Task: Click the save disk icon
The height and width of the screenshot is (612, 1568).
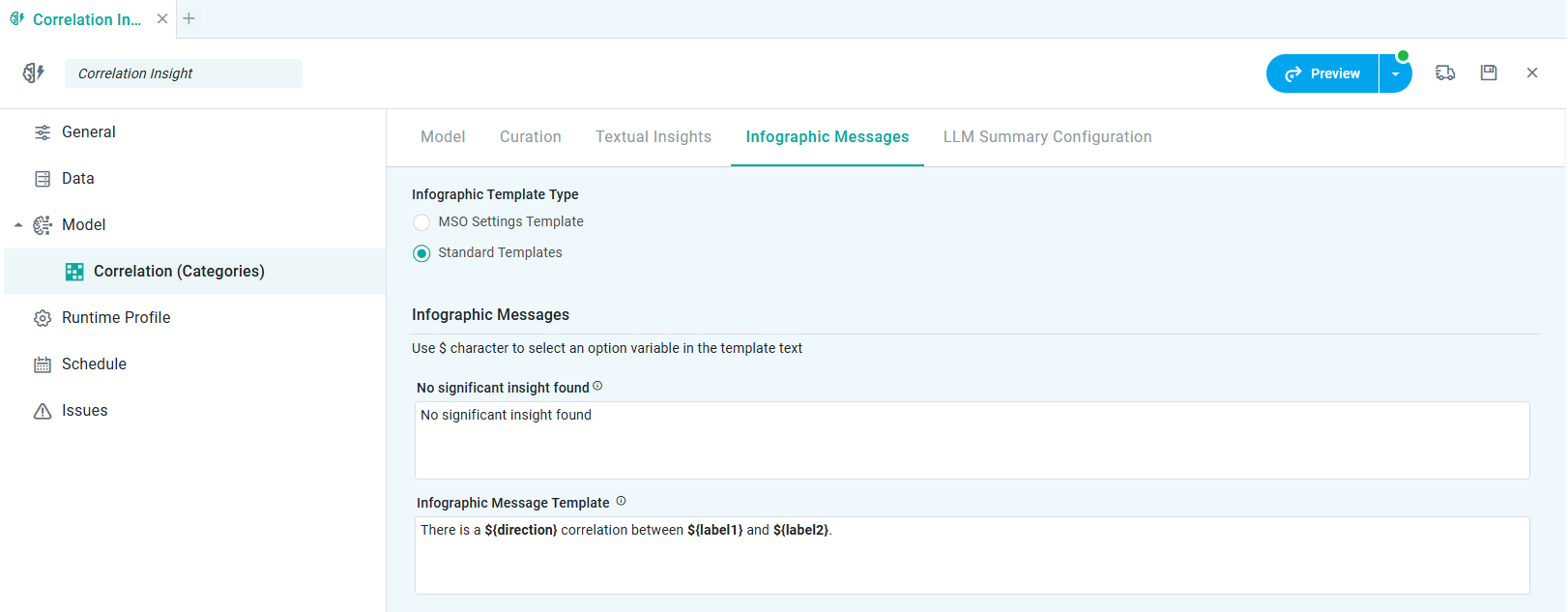Action: (1489, 73)
